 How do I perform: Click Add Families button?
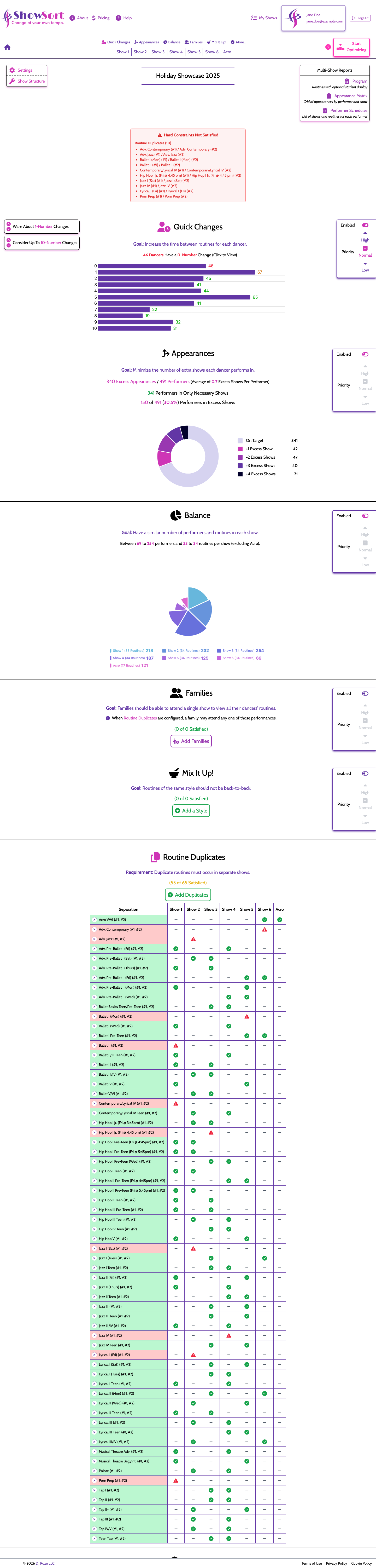coord(191,741)
